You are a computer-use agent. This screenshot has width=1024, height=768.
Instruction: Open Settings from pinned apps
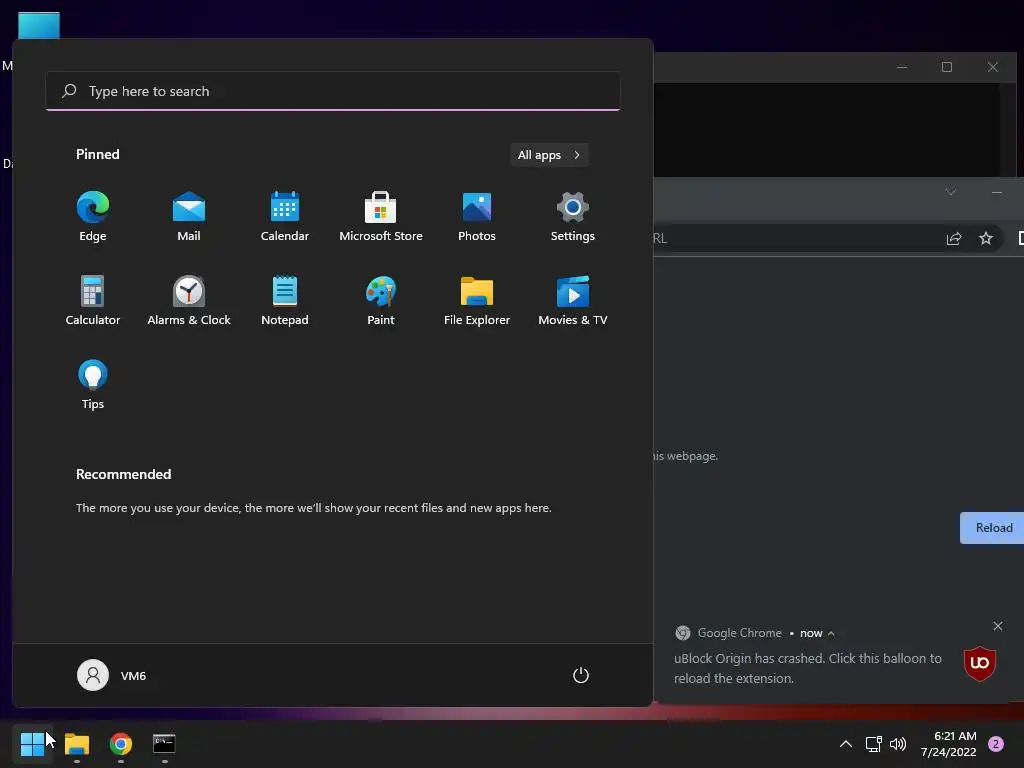tap(573, 217)
